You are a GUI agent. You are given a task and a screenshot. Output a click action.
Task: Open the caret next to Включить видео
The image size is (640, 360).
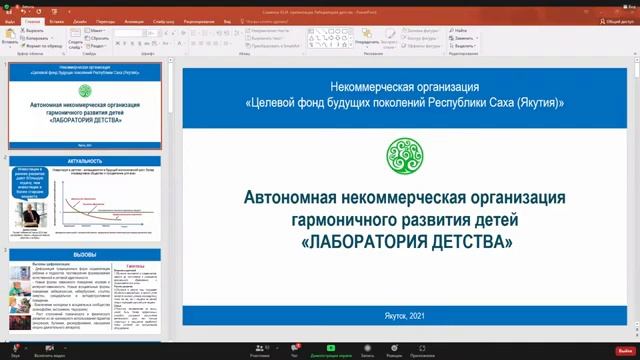coord(65,348)
